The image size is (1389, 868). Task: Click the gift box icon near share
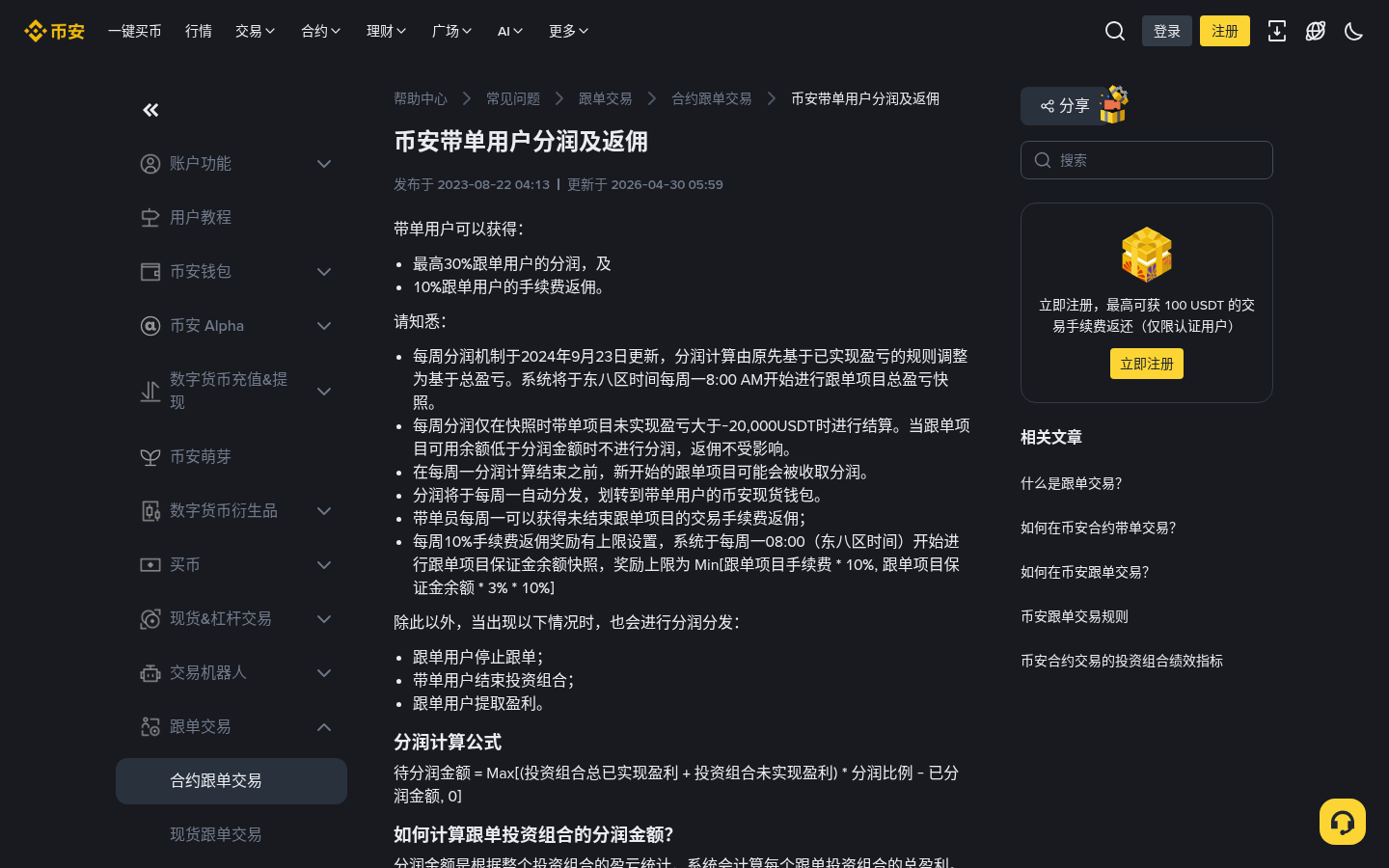tap(1113, 104)
